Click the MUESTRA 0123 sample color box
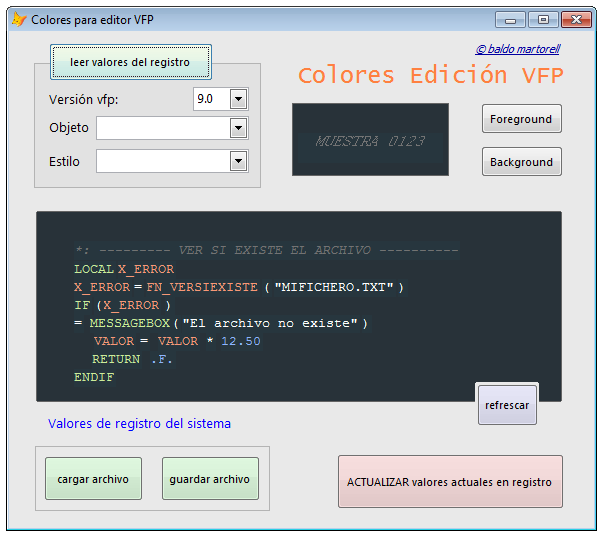This screenshot has width=601, height=537. point(370,140)
